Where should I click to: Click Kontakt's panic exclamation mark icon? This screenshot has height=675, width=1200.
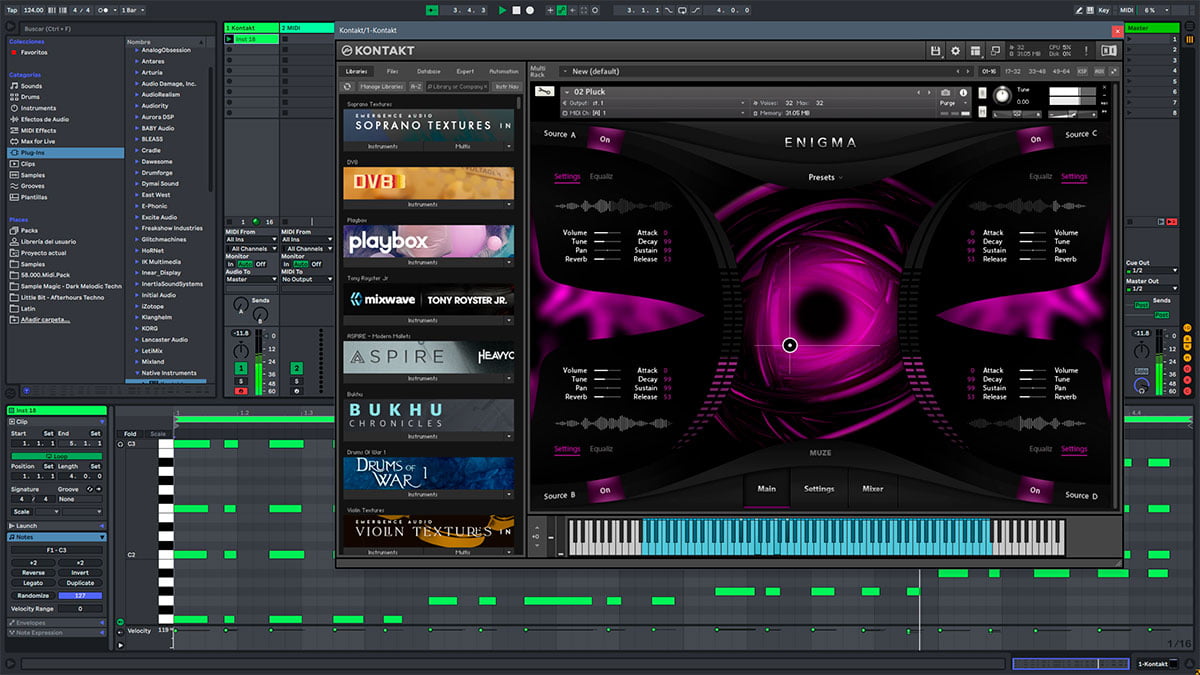click(1086, 50)
